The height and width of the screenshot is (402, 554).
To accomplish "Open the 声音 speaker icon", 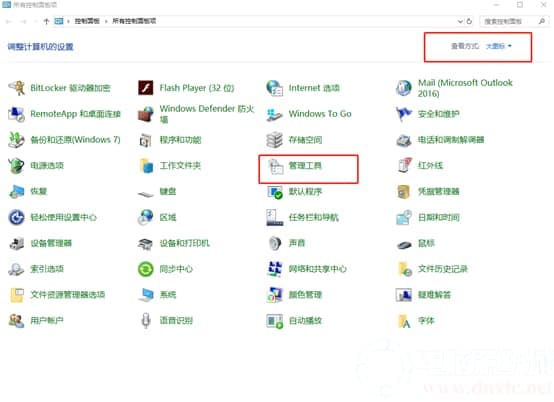I will [275, 243].
